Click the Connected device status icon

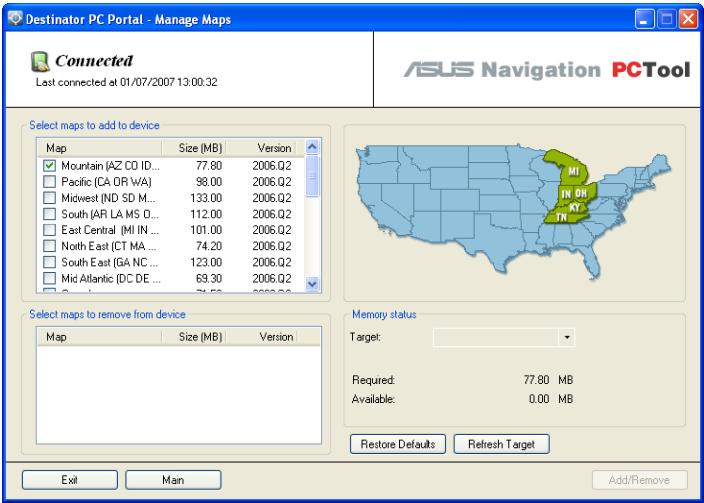tap(40, 62)
